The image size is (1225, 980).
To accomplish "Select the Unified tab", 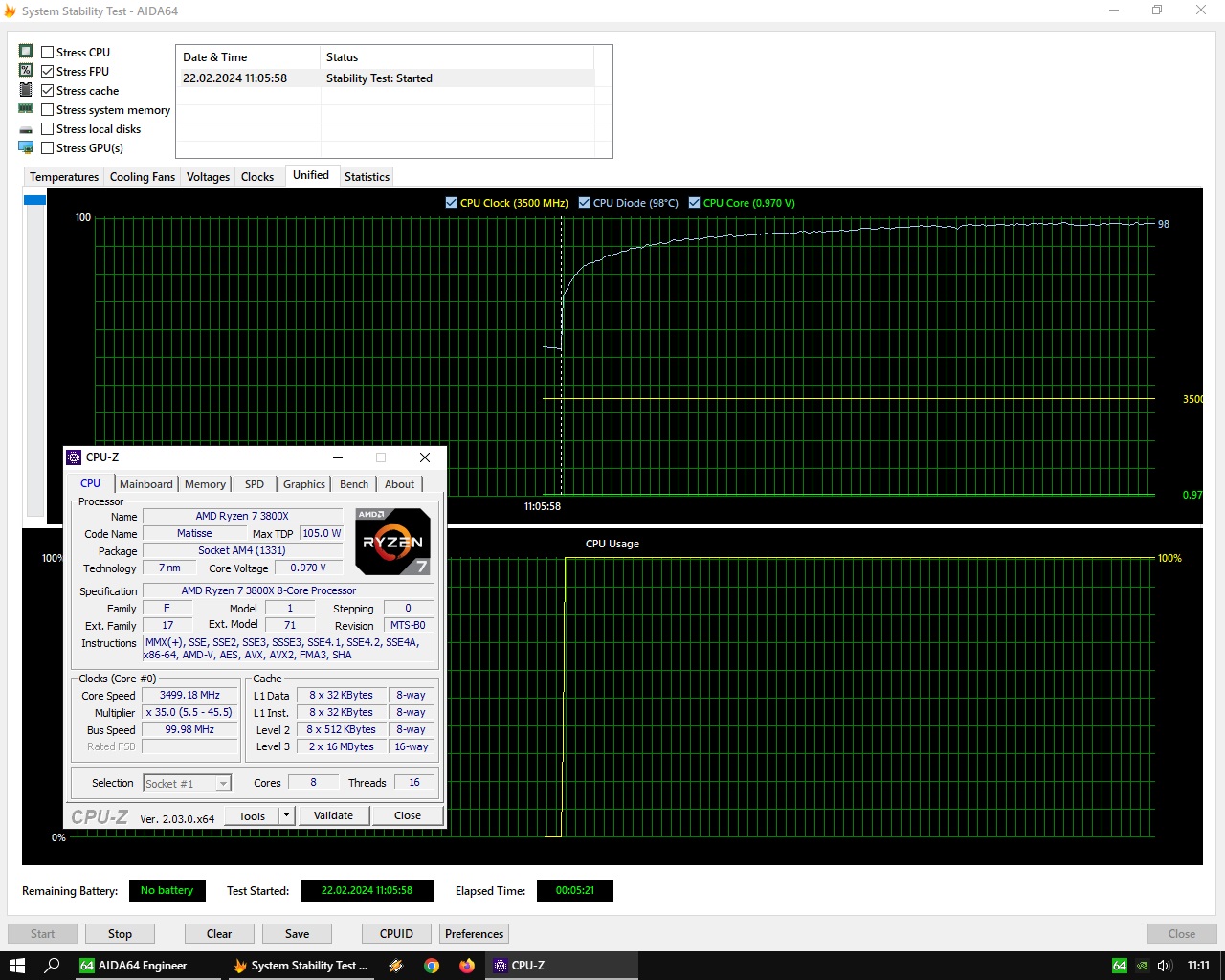I will 311,175.
